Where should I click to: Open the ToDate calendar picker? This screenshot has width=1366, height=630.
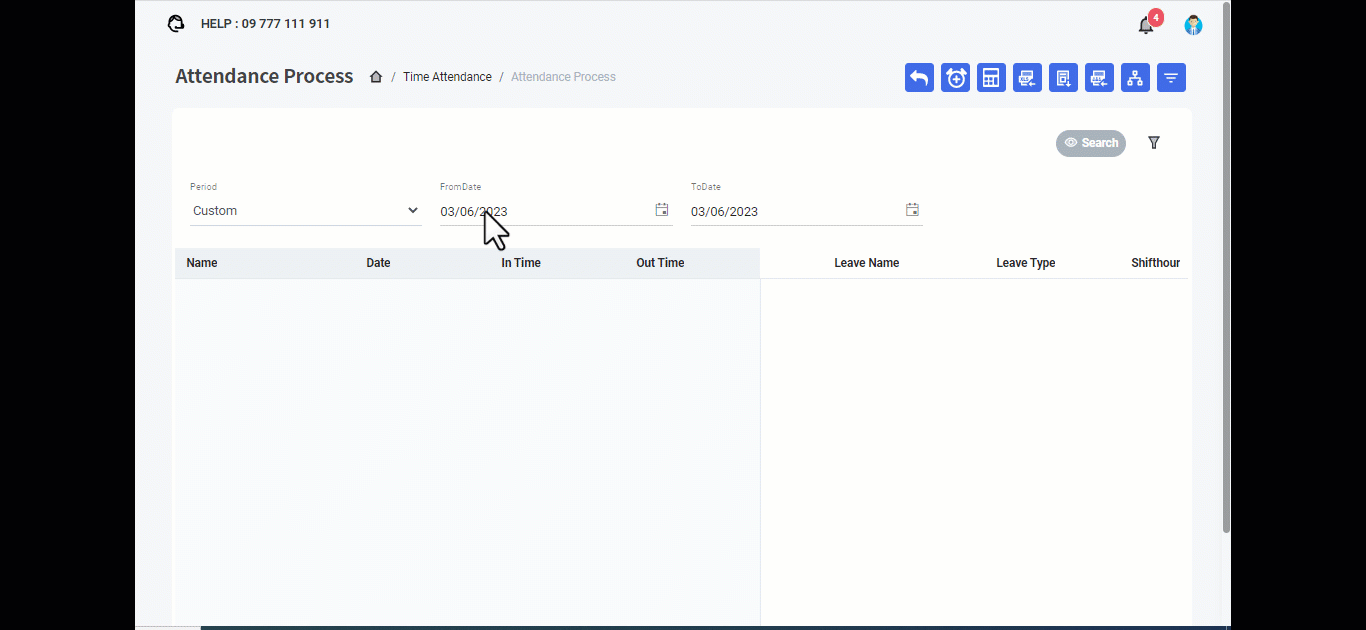[x=912, y=210]
